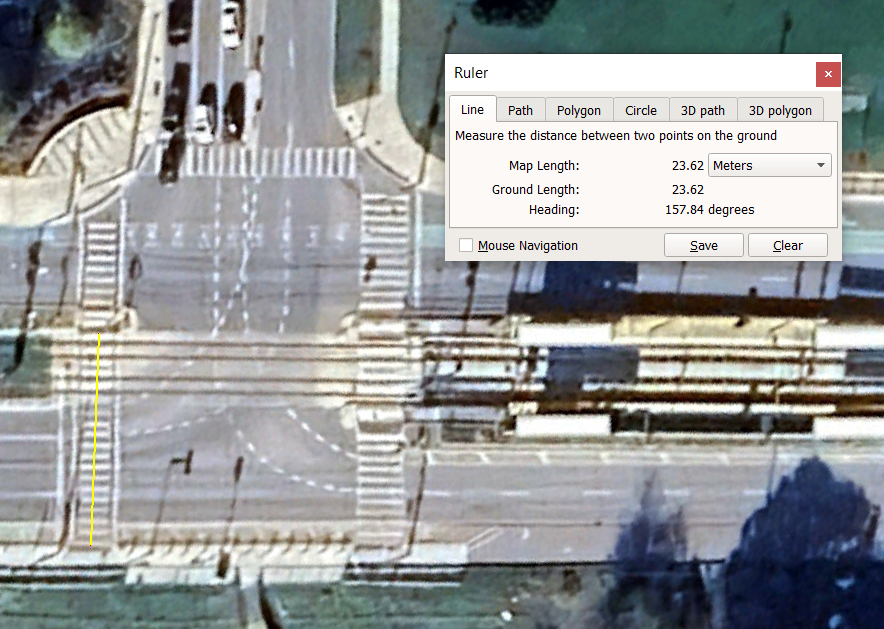This screenshot has width=884, height=629.
Task: Click the Heading value 157.84 degrees
Action: tap(709, 210)
